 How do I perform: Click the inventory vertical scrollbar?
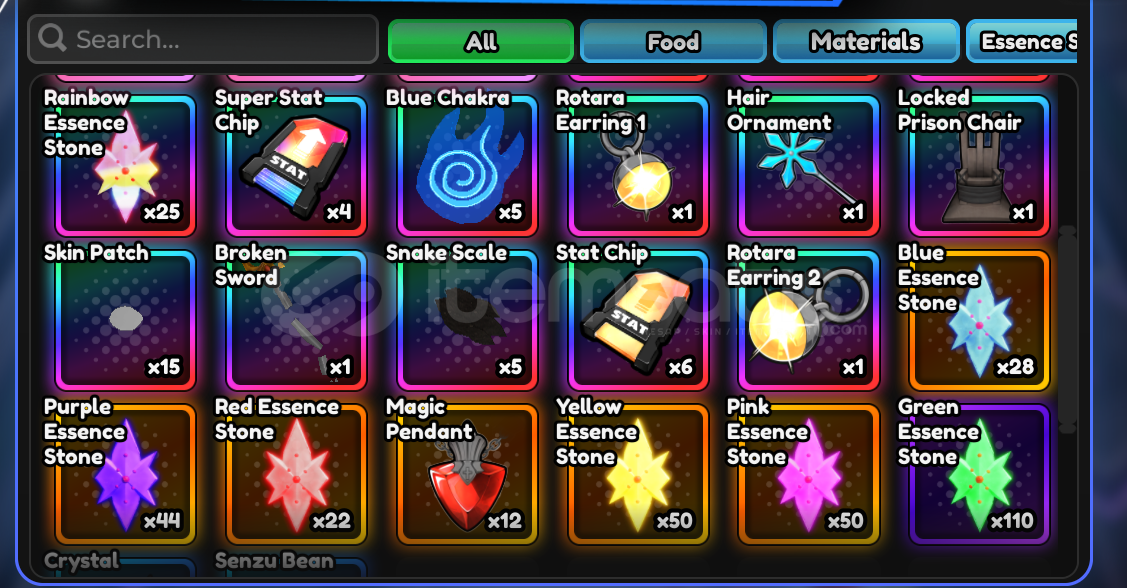pos(1067,330)
